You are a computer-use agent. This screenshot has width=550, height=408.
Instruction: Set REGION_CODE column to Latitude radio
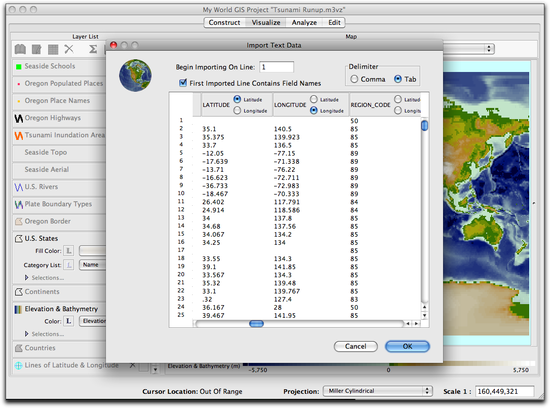(398, 99)
